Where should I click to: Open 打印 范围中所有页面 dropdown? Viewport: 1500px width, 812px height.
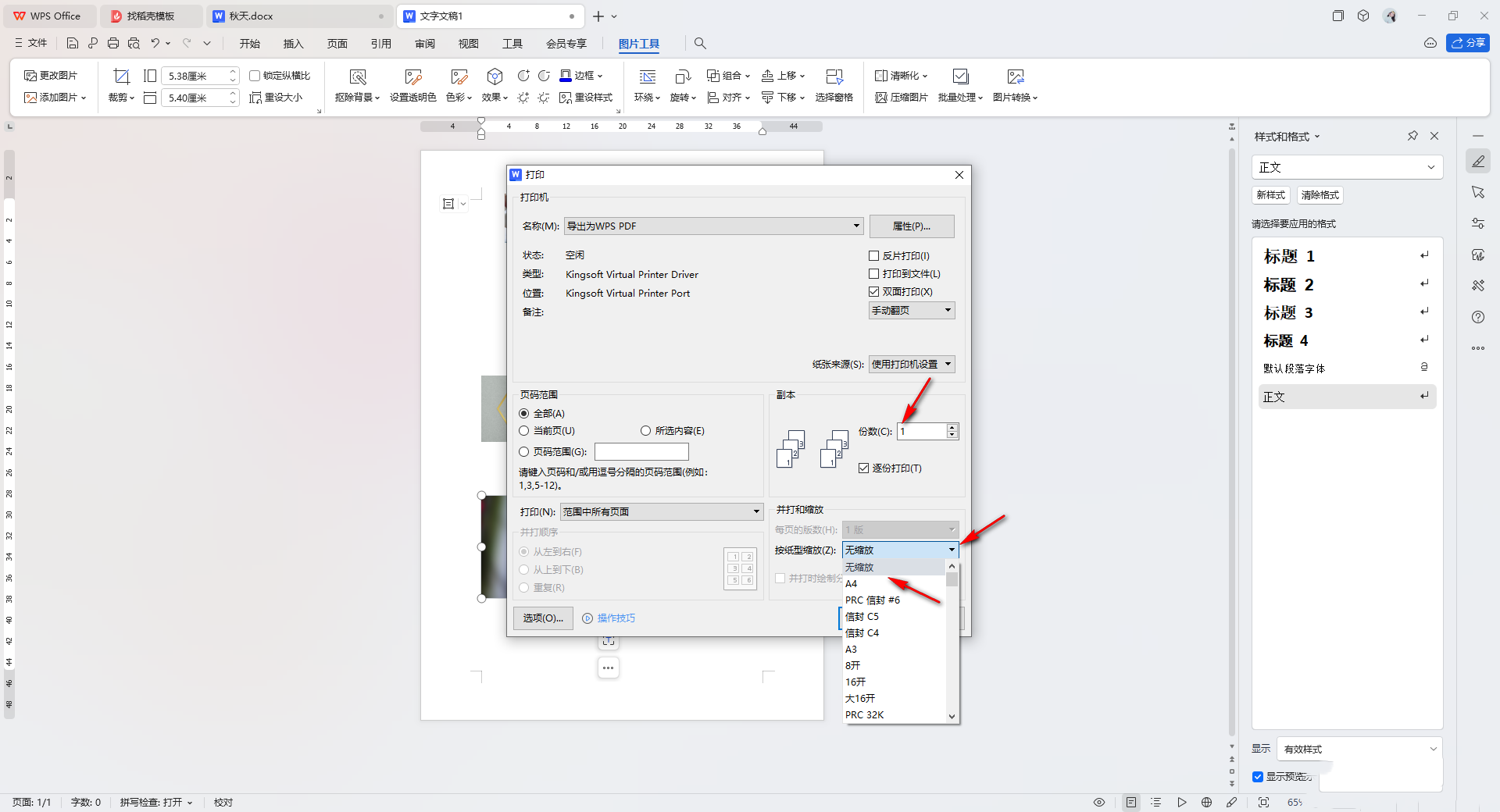tap(662, 512)
